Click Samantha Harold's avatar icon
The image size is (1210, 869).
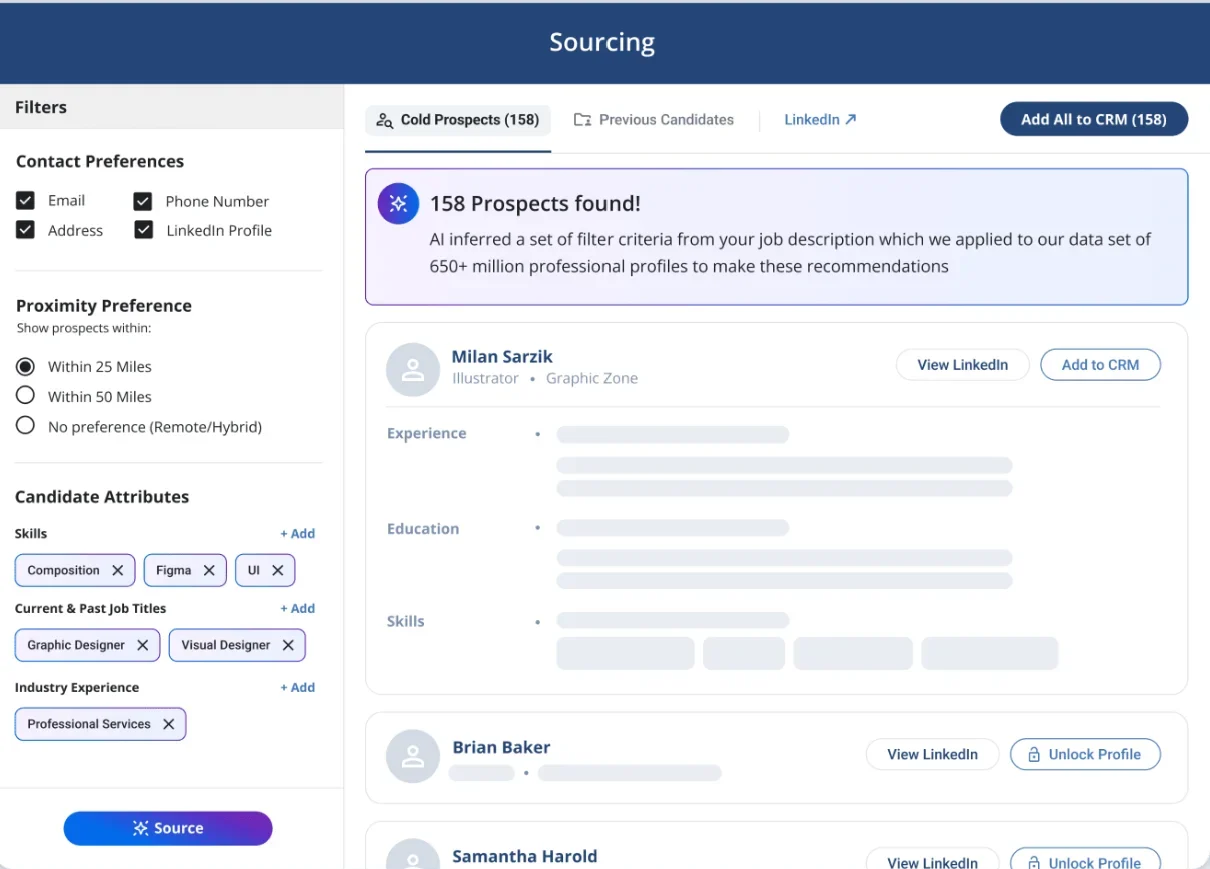click(x=413, y=855)
